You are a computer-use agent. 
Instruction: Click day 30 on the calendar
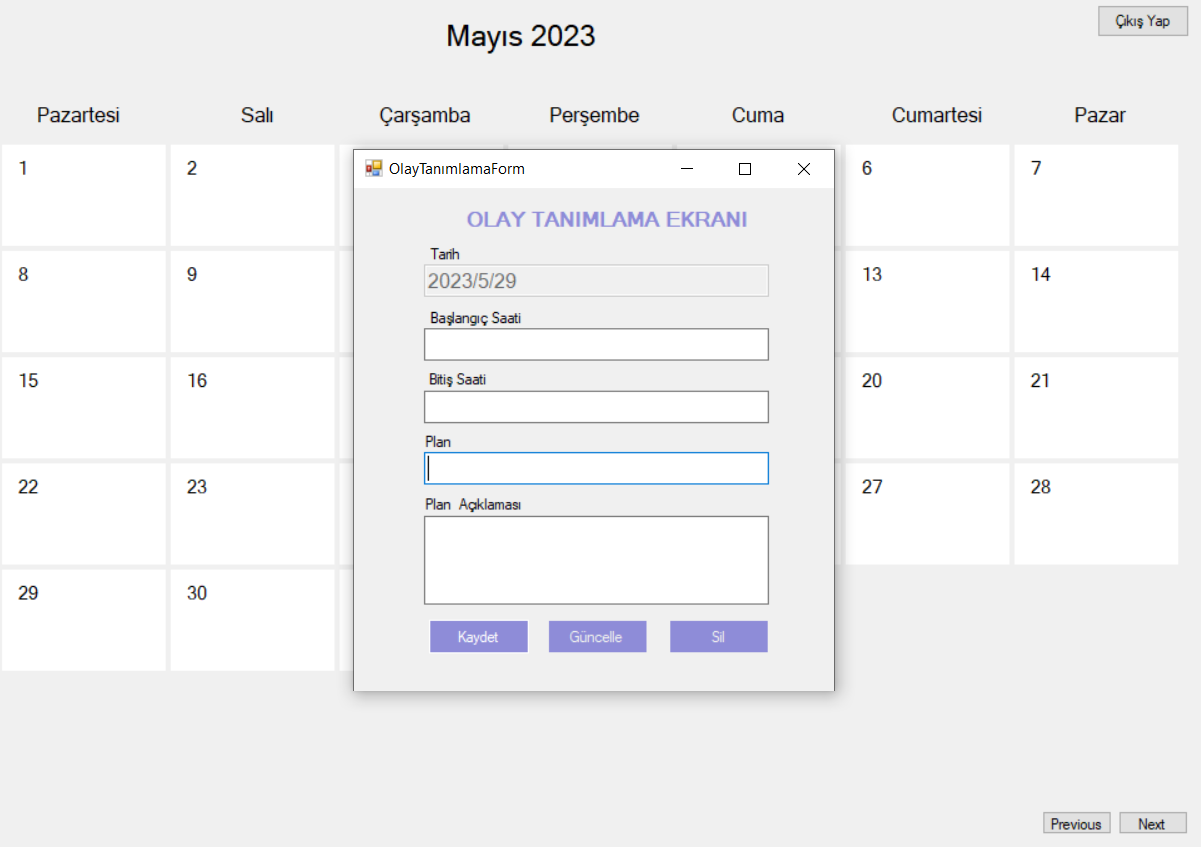252,619
